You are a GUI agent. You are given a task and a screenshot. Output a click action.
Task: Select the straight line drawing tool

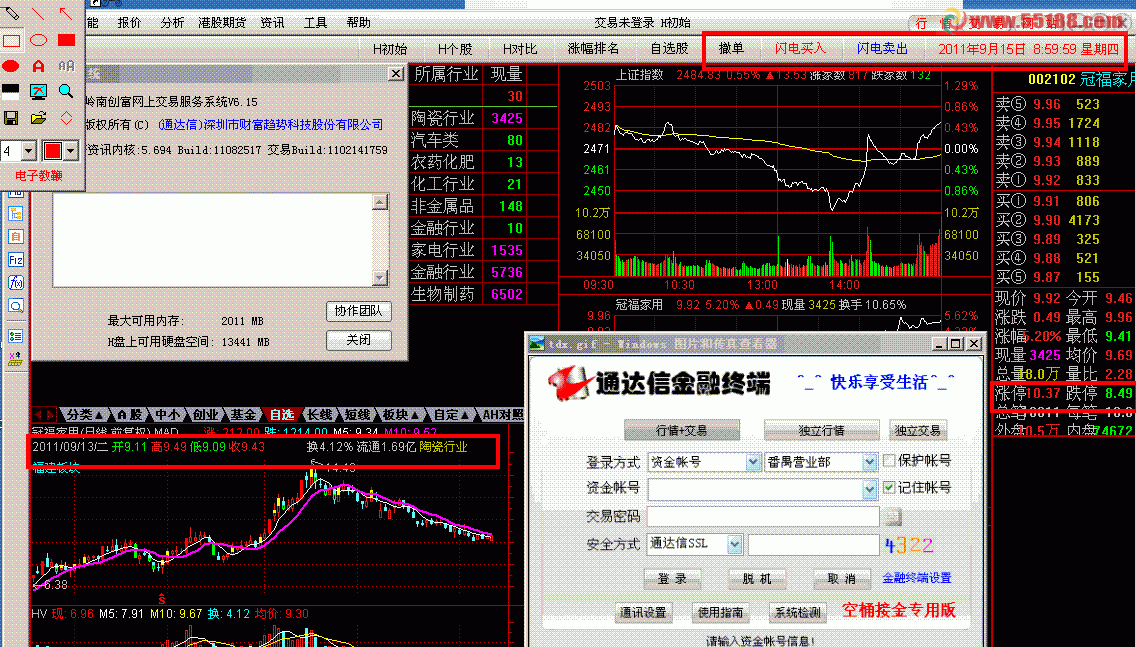pos(38,13)
